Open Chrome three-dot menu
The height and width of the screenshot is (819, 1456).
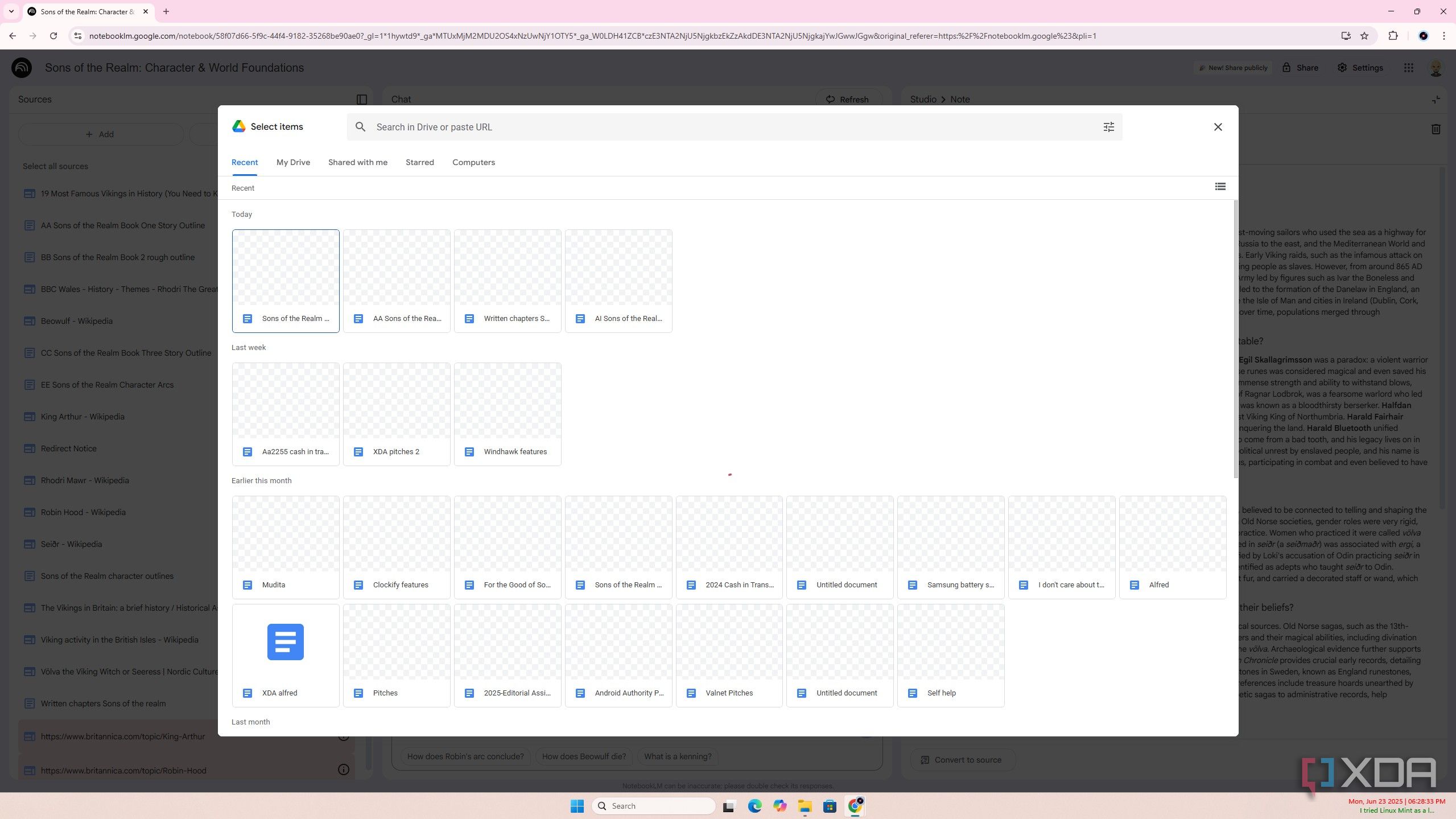point(1443,36)
